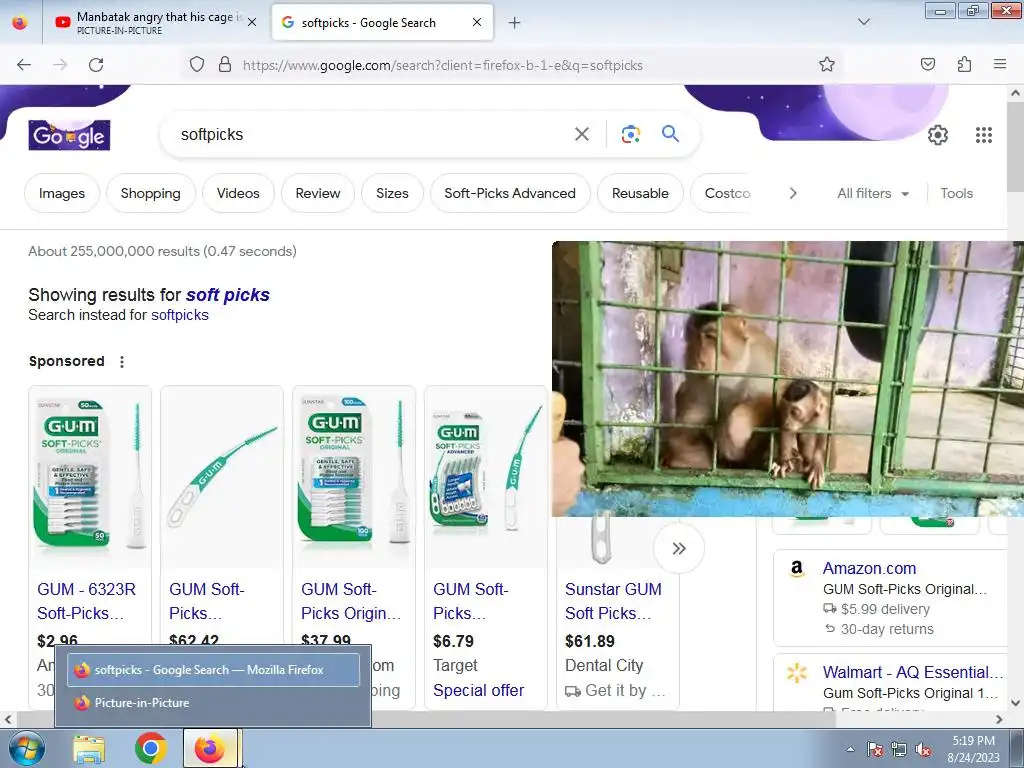Screen dimensions: 1024x768
Task: Select the Videos filter chip
Action: (238, 193)
